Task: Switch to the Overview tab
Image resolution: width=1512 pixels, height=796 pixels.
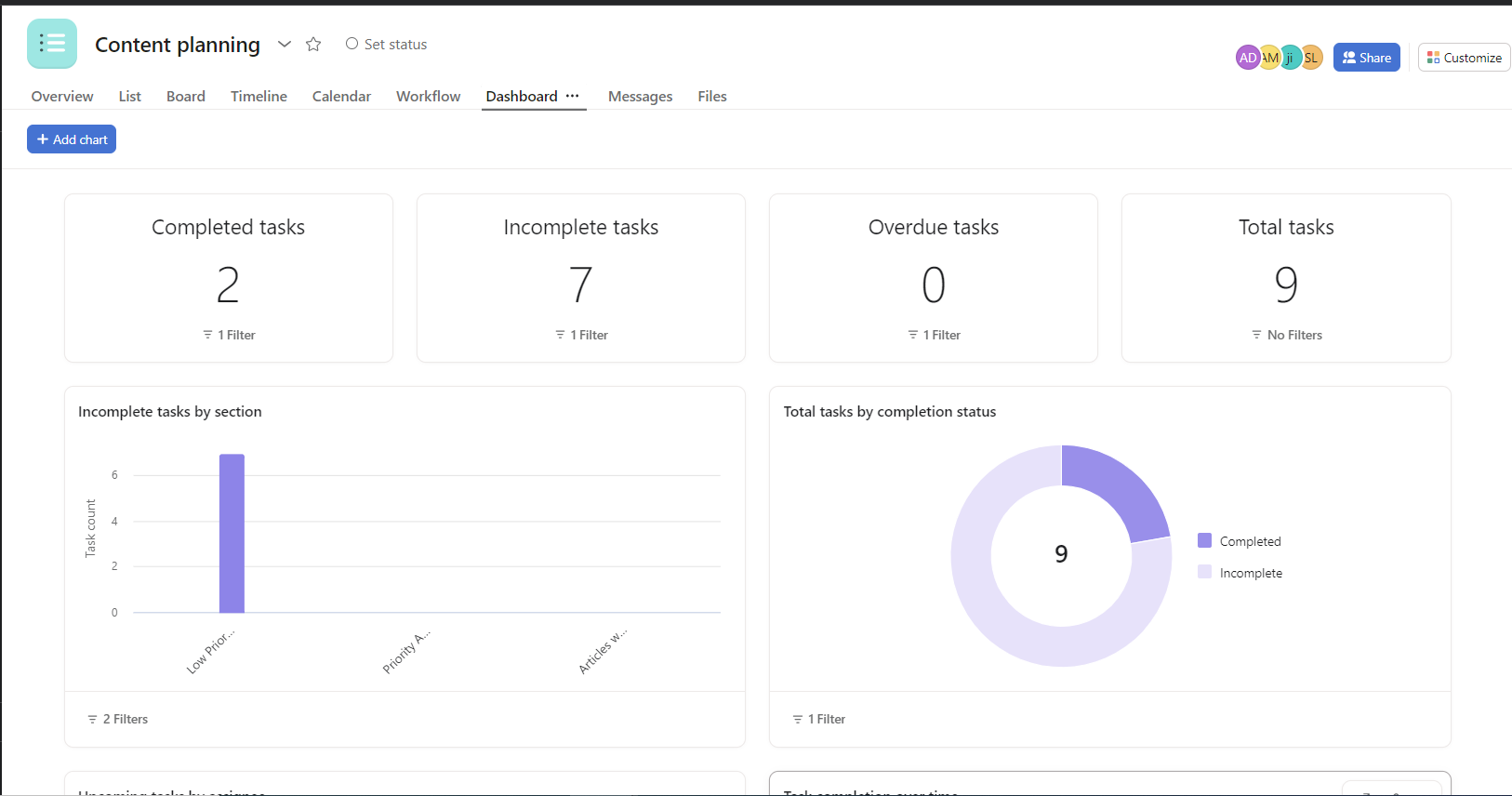Action: tap(62, 97)
